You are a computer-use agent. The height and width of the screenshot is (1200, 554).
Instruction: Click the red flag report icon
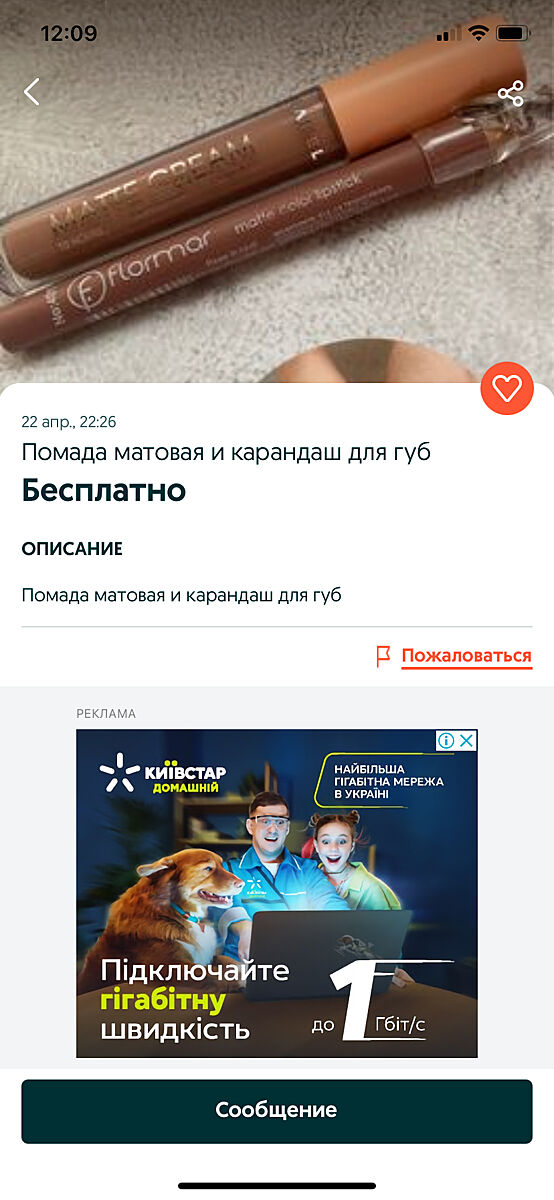(x=383, y=656)
